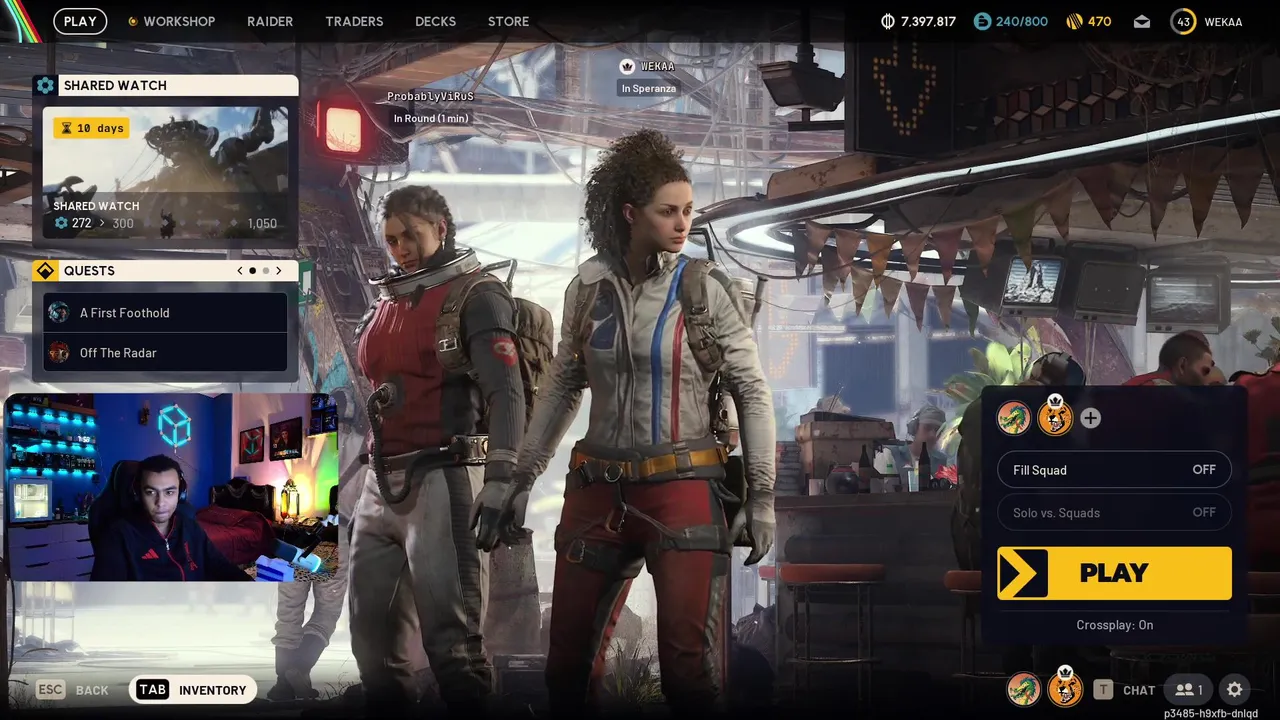Click the WEKAA player name tag above character

coord(657,66)
